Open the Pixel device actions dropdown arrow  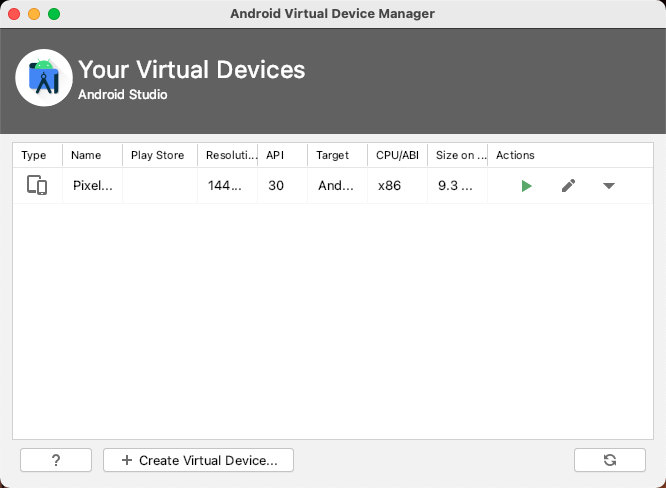(609, 186)
